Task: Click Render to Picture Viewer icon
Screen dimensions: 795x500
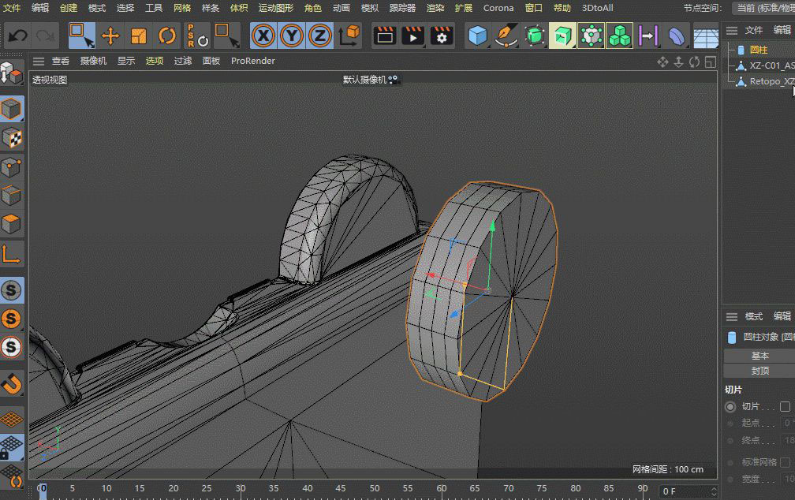Action: click(x=413, y=36)
